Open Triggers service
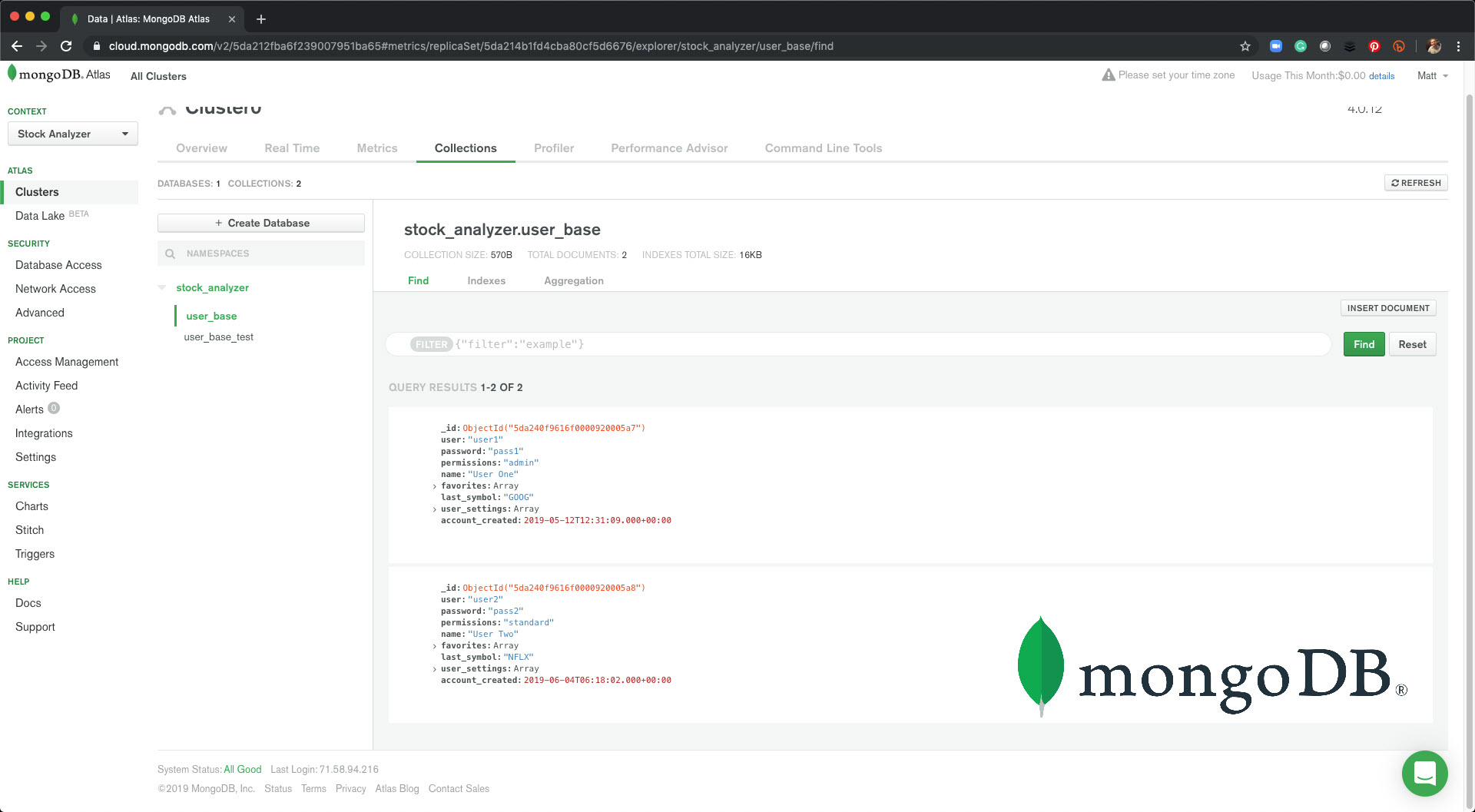The image size is (1475, 812). [x=35, y=554]
